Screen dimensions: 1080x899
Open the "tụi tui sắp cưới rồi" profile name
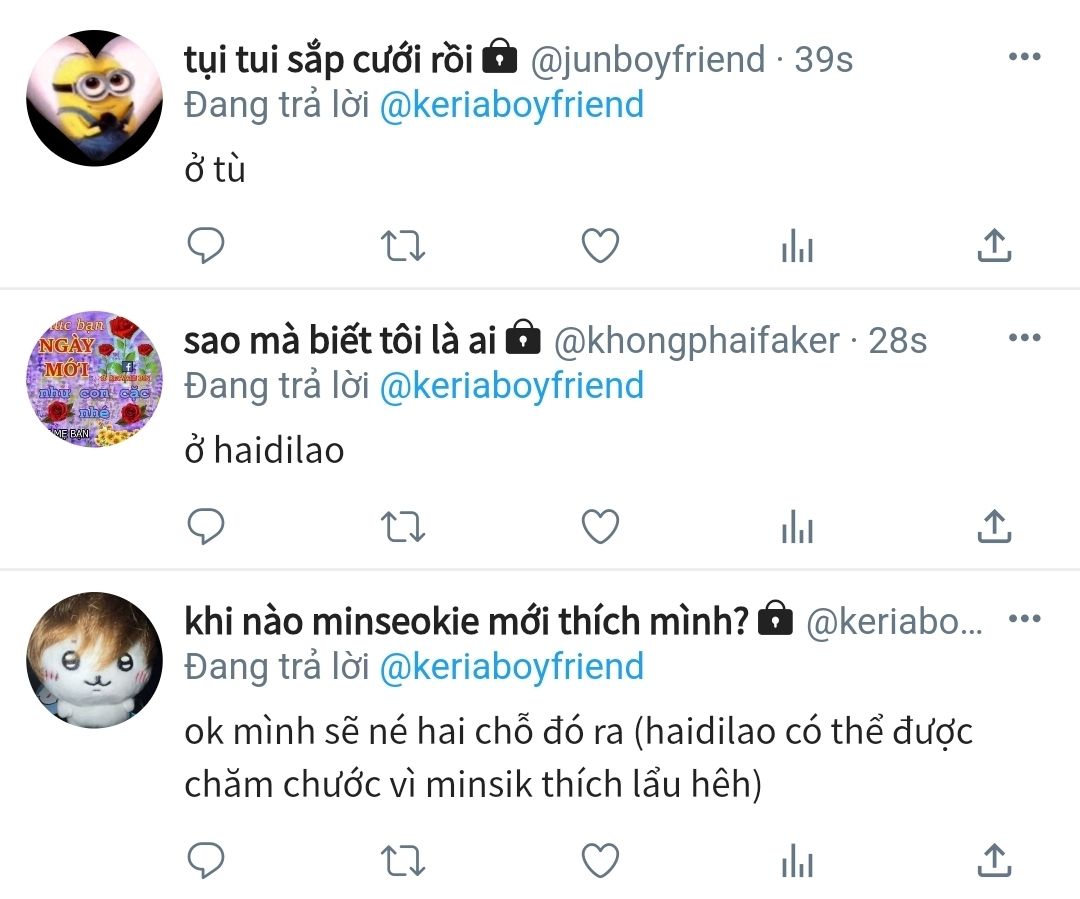(x=329, y=59)
